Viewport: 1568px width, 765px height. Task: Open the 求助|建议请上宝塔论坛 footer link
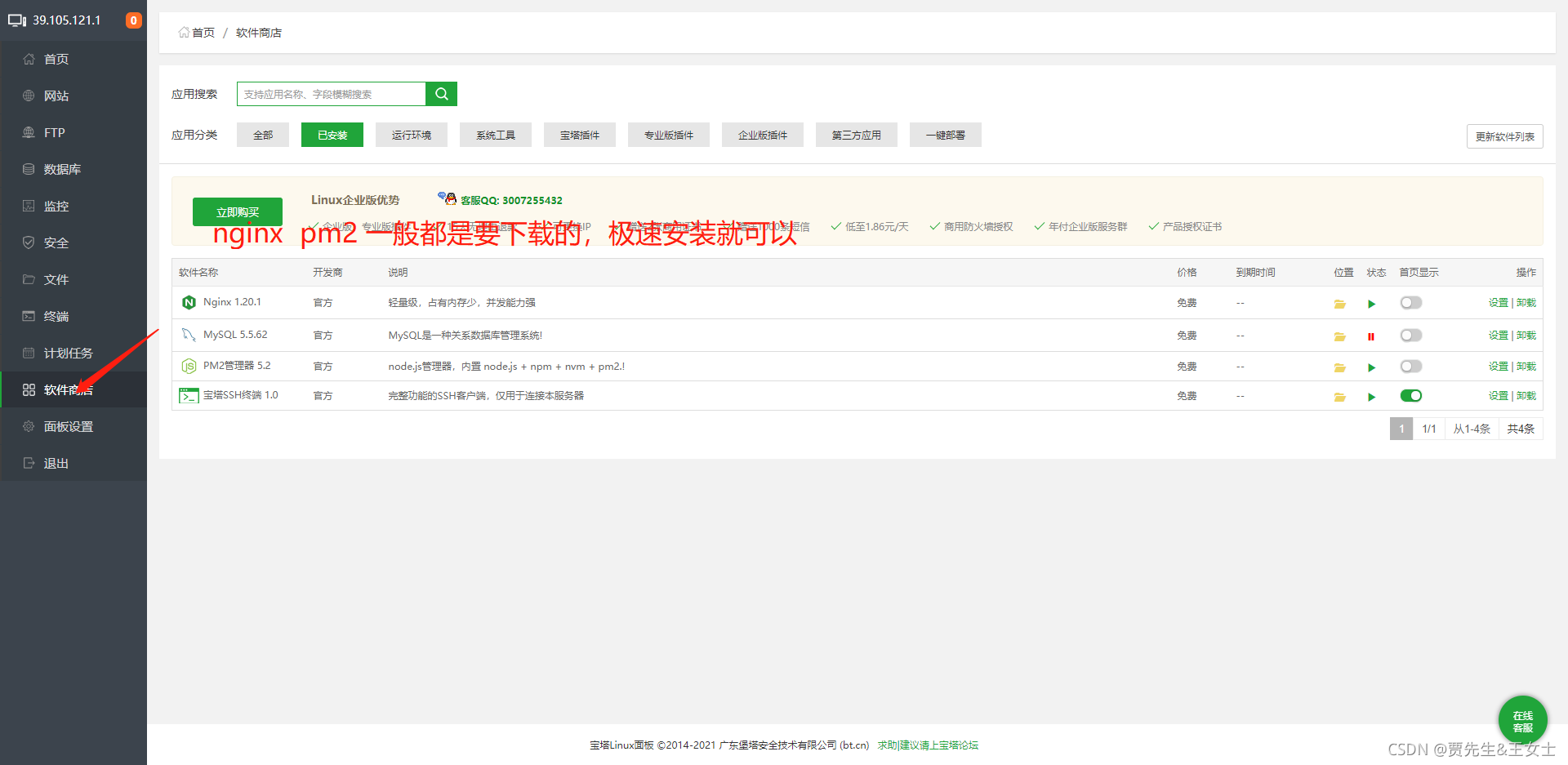pos(928,745)
